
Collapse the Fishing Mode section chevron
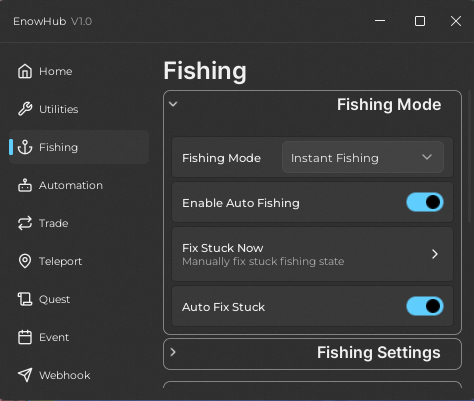point(173,104)
